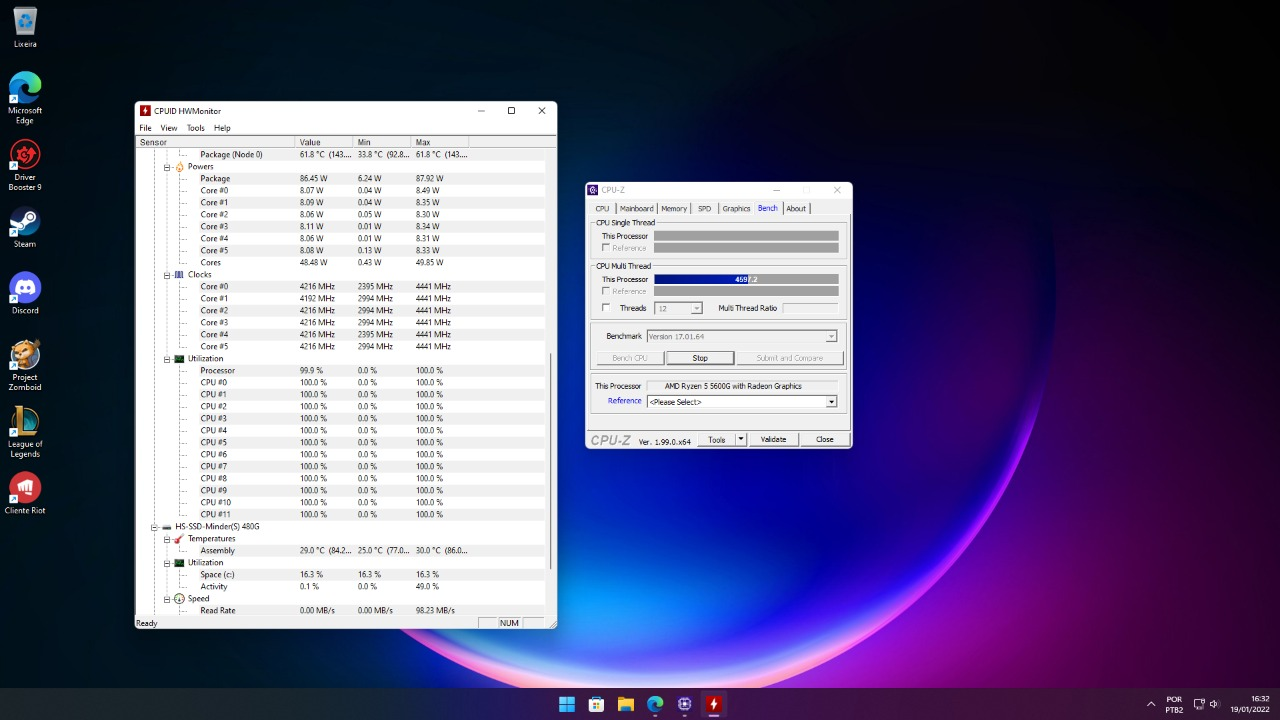The width and height of the screenshot is (1280, 720).
Task: Switch to the Mainboard tab in CPU-Z
Action: click(x=636, y=209)
